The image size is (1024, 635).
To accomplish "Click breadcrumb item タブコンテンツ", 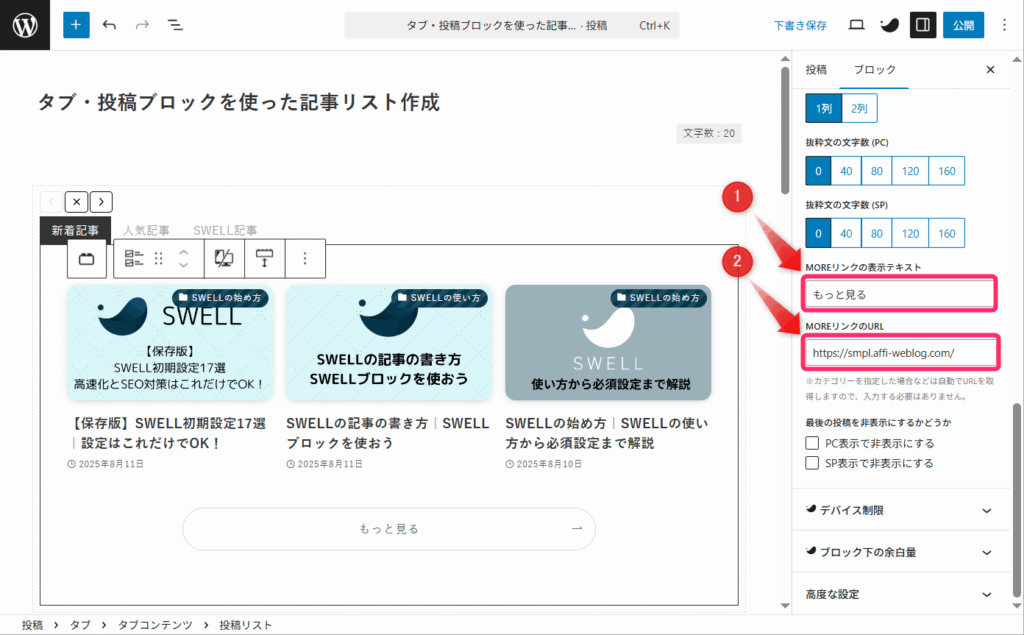I will 155,625.
